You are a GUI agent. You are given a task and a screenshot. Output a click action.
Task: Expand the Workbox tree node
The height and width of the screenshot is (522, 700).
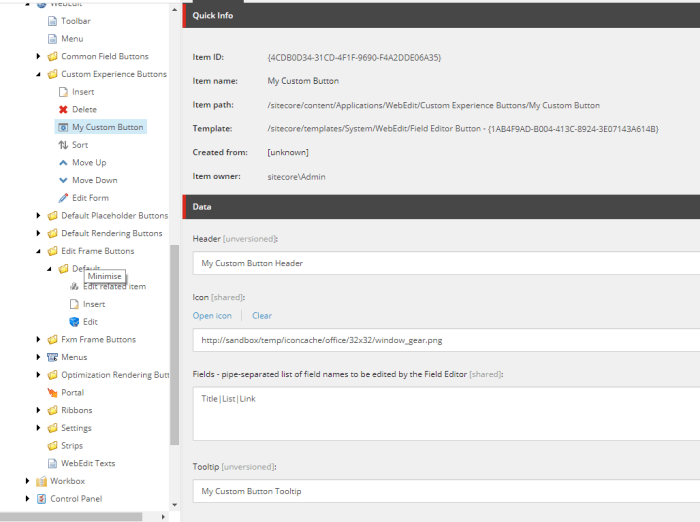pyautogui.click(x=27, y=481)
